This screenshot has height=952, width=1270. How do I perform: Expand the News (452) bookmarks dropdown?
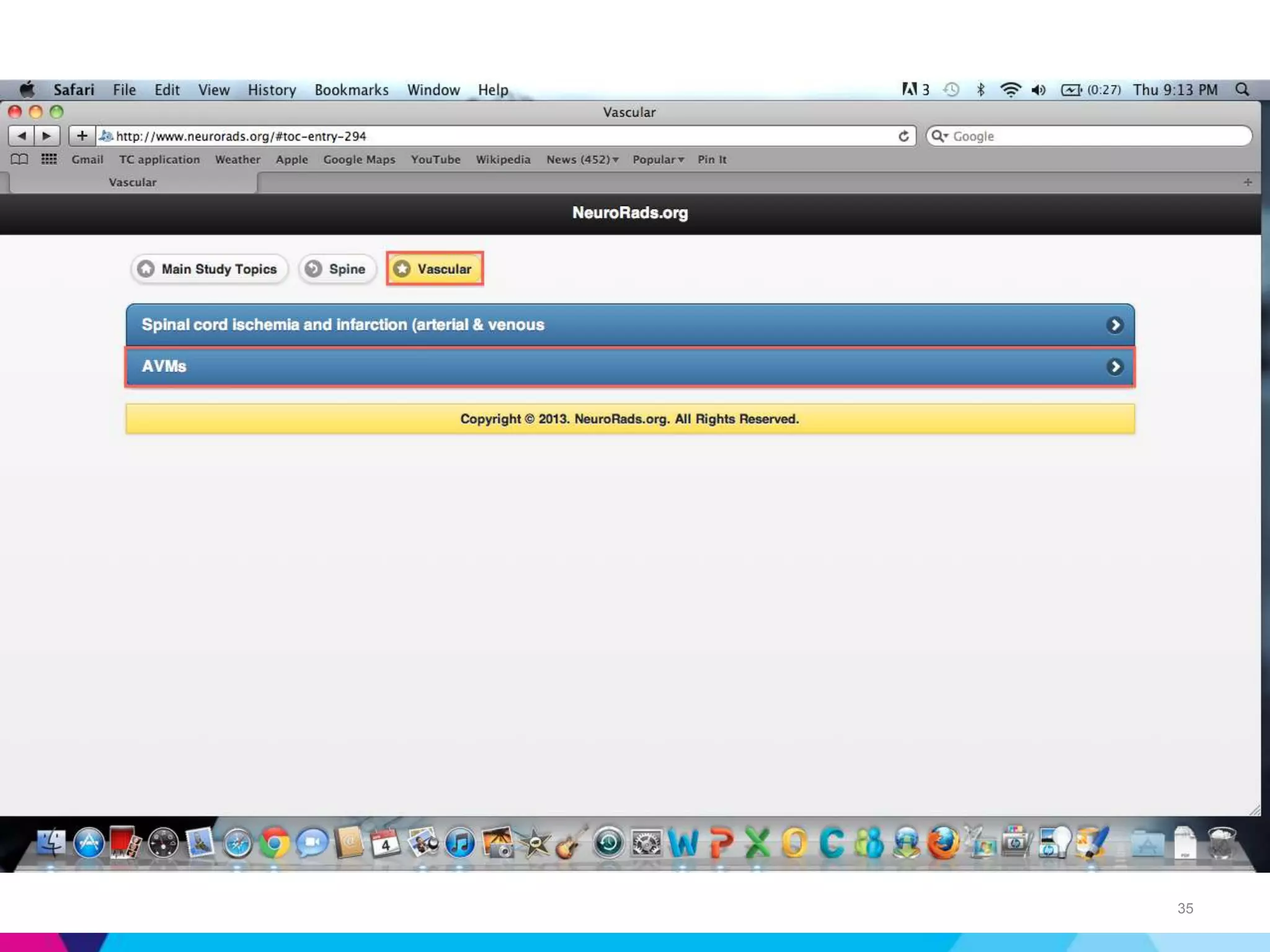[x=582, y=159]
